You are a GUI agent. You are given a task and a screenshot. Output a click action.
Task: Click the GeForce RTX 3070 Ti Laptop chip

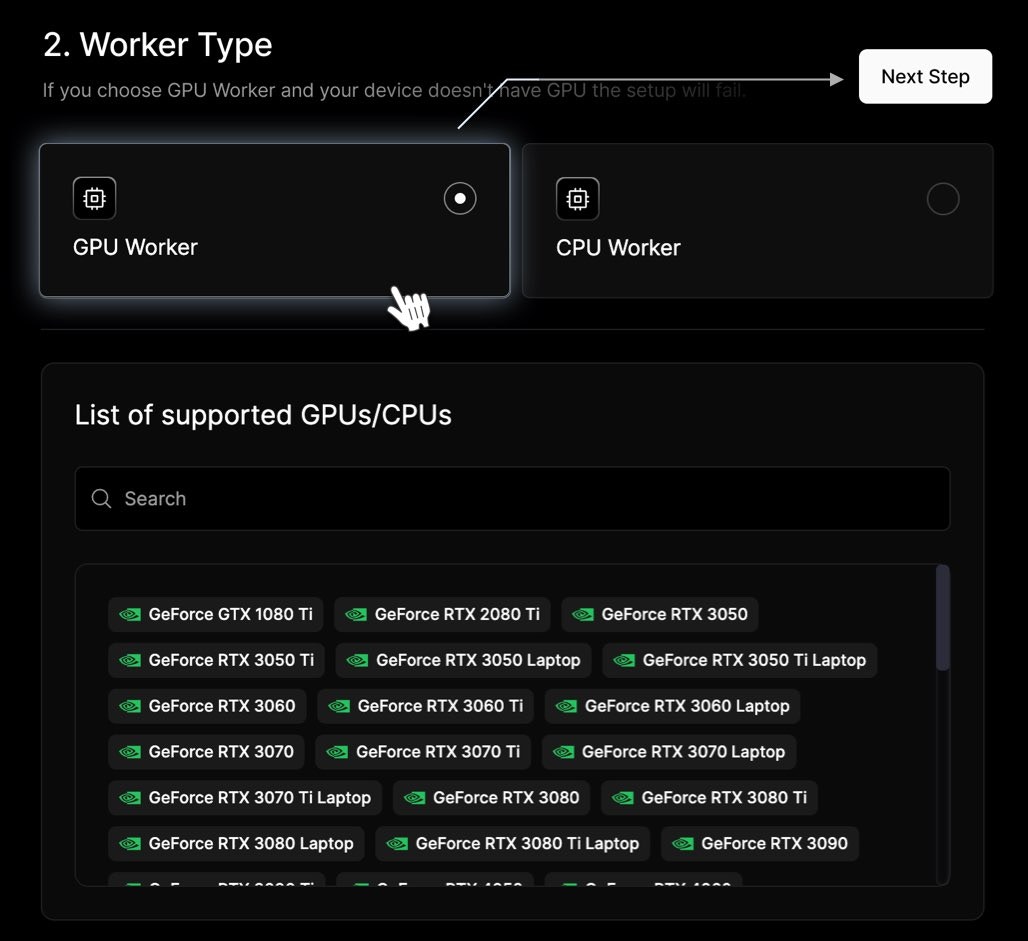coord(245,798)
